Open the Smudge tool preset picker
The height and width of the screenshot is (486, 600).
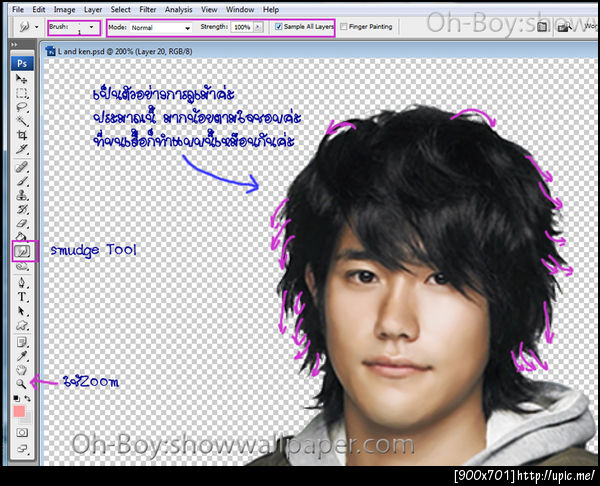click(x=29, y=27)
